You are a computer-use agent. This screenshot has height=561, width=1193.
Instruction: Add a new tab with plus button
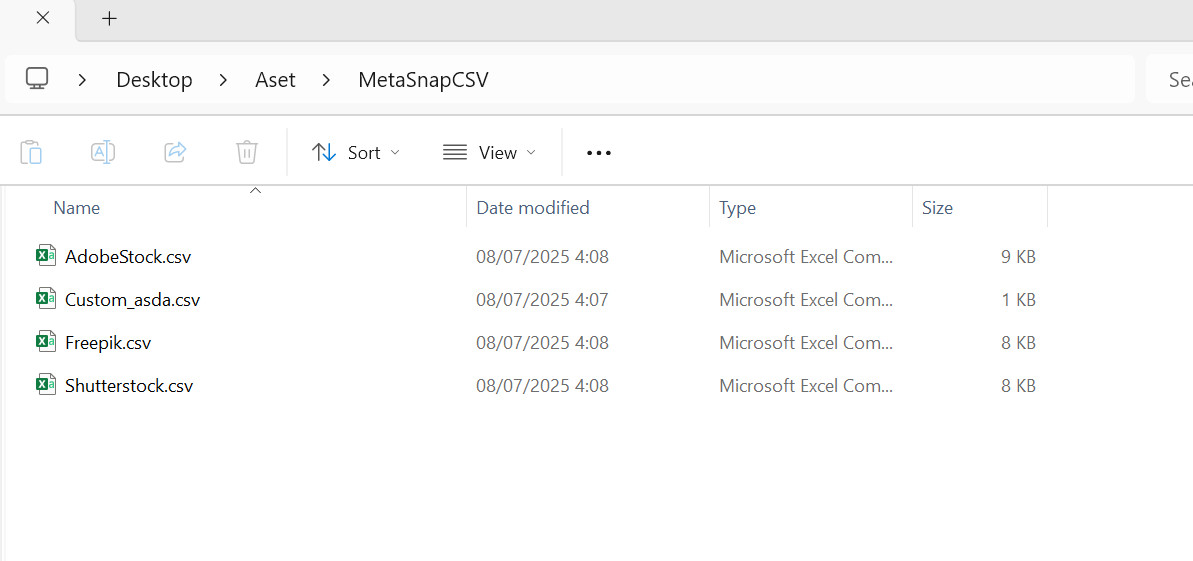coord(110,18)
